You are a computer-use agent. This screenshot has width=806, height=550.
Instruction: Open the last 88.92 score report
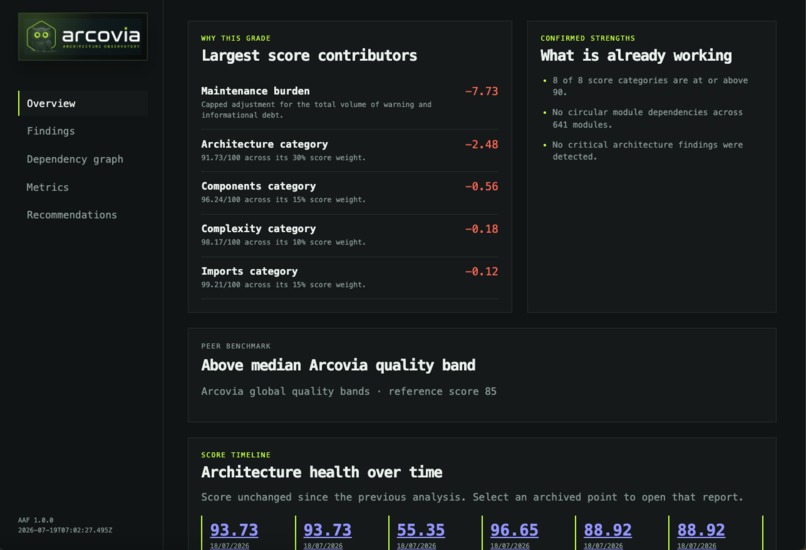click(701, 530)
